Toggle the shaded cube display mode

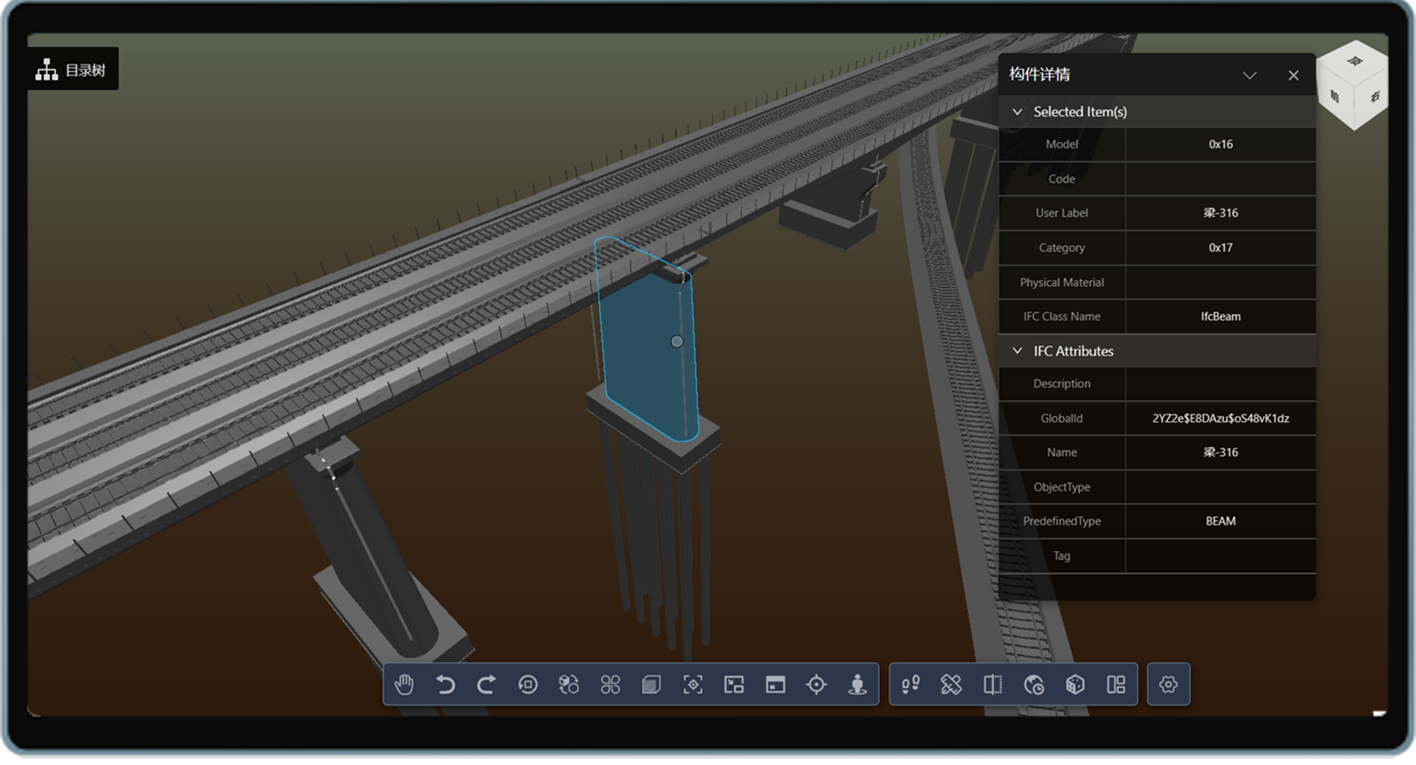[x=651, y=685]
